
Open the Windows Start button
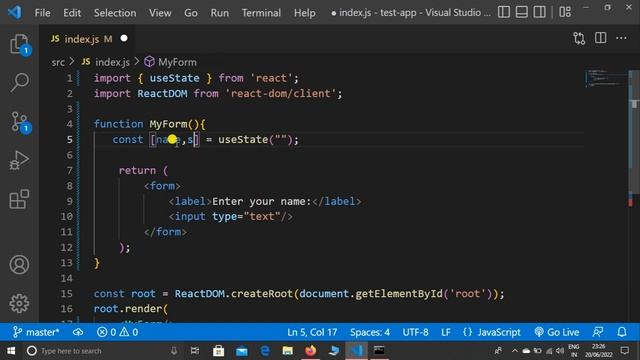(x=11, y=351)
